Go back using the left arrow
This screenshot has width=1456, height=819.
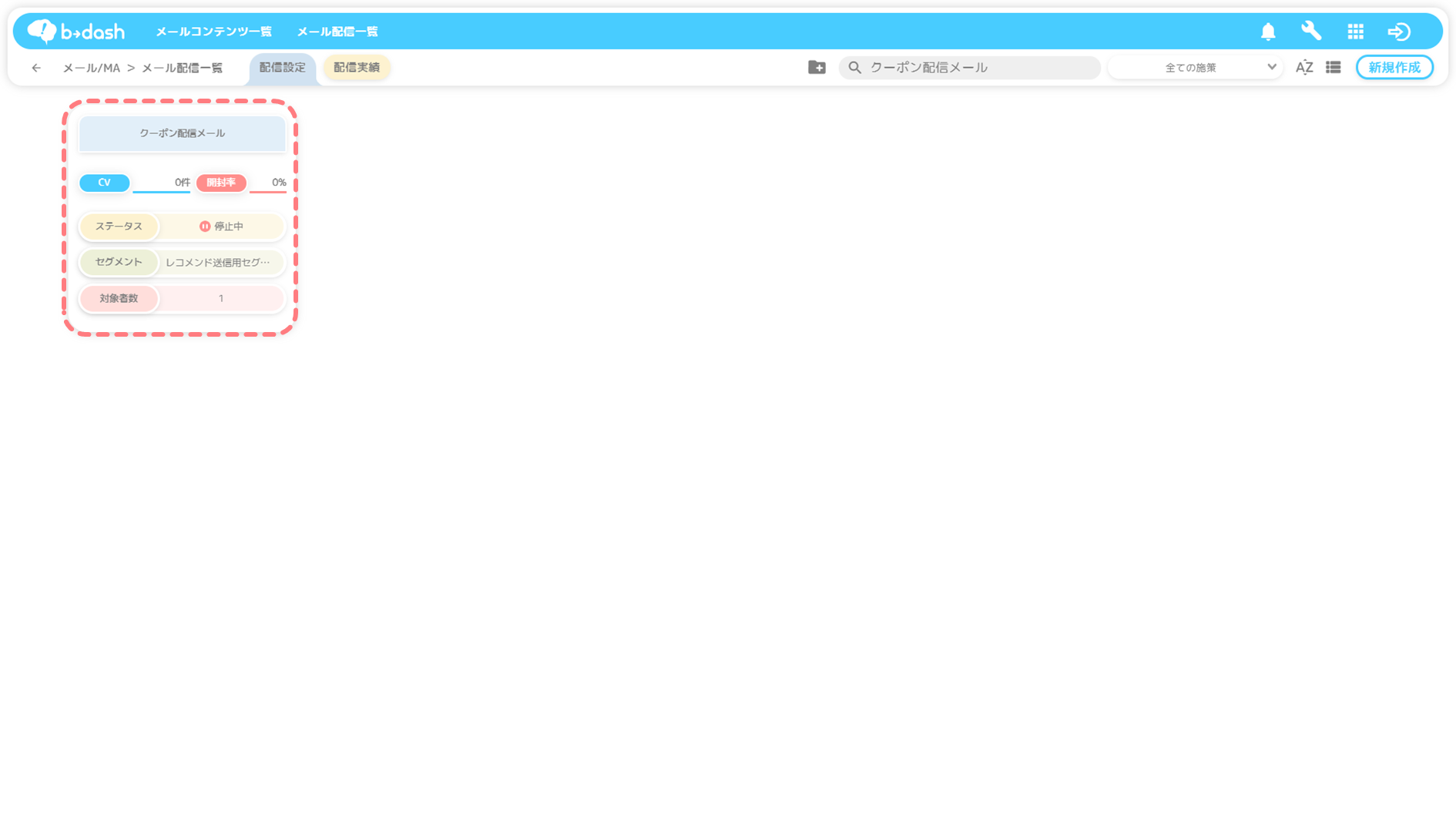pos(36,68)
